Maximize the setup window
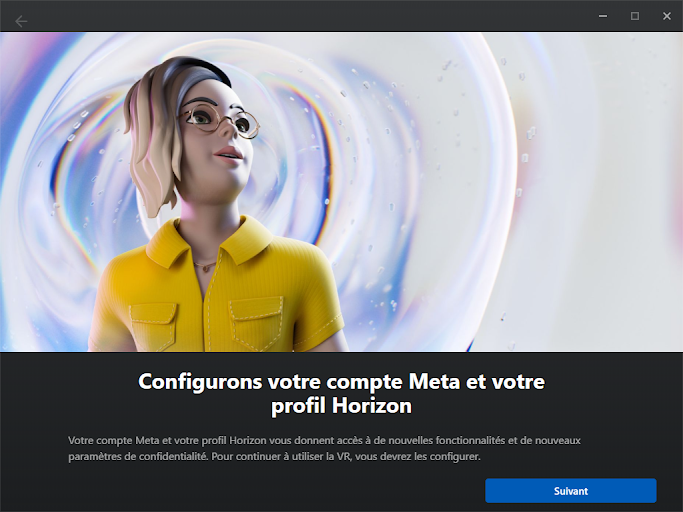Screen dimensions: 683x512 (635, 16)
